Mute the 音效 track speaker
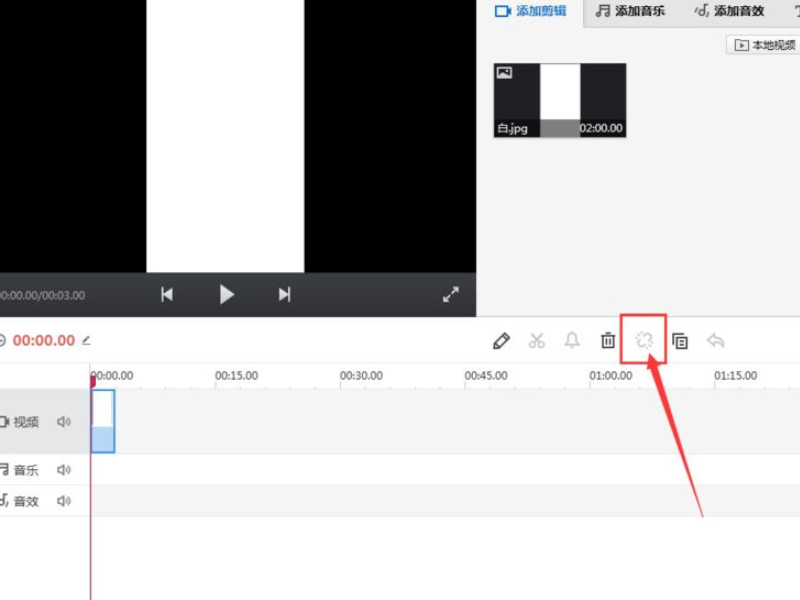Viewport: 800px width, 600px height. [x=64, y=501]
